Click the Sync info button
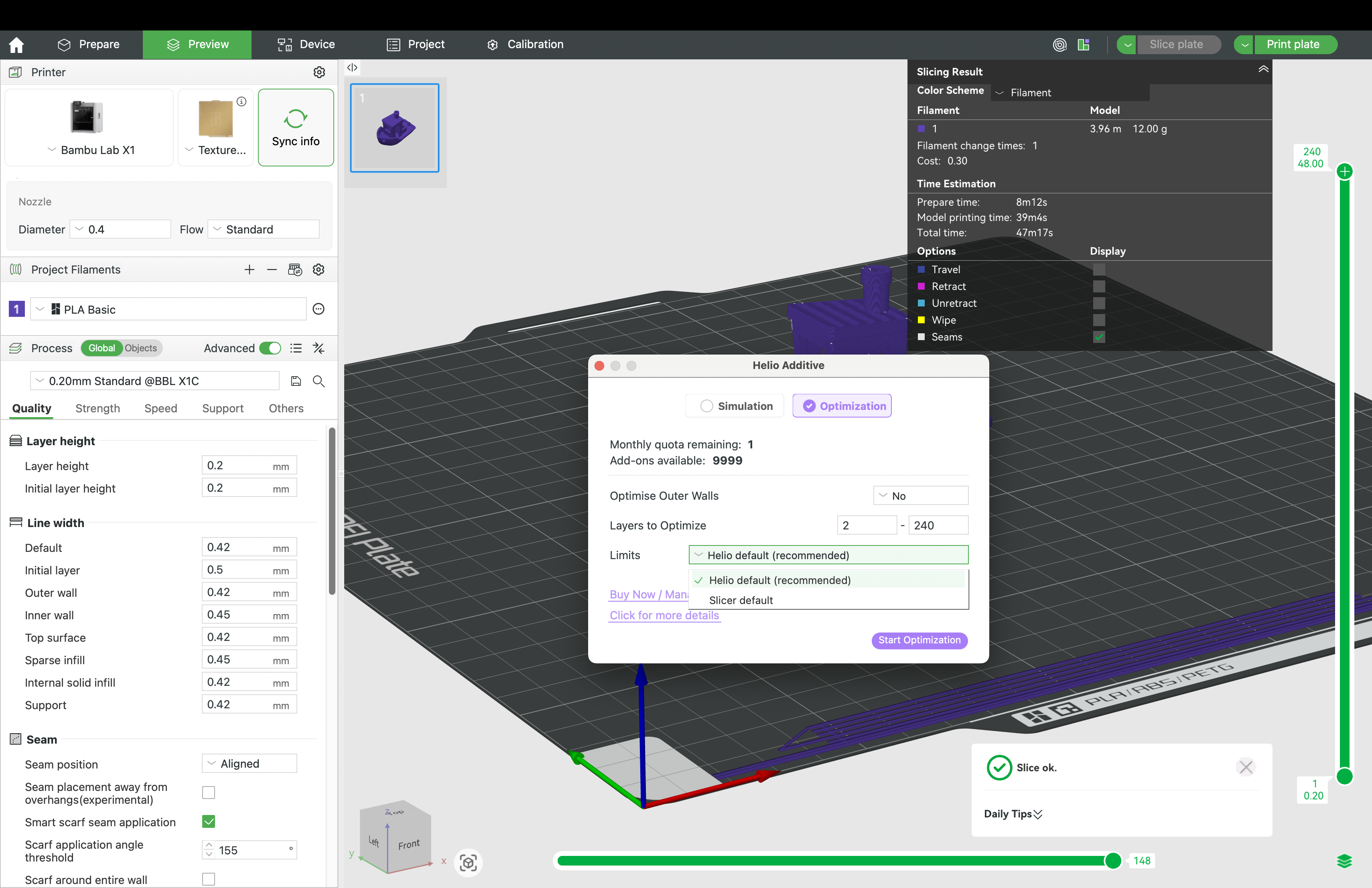1372x888 pixels. [x=296, y=128]
